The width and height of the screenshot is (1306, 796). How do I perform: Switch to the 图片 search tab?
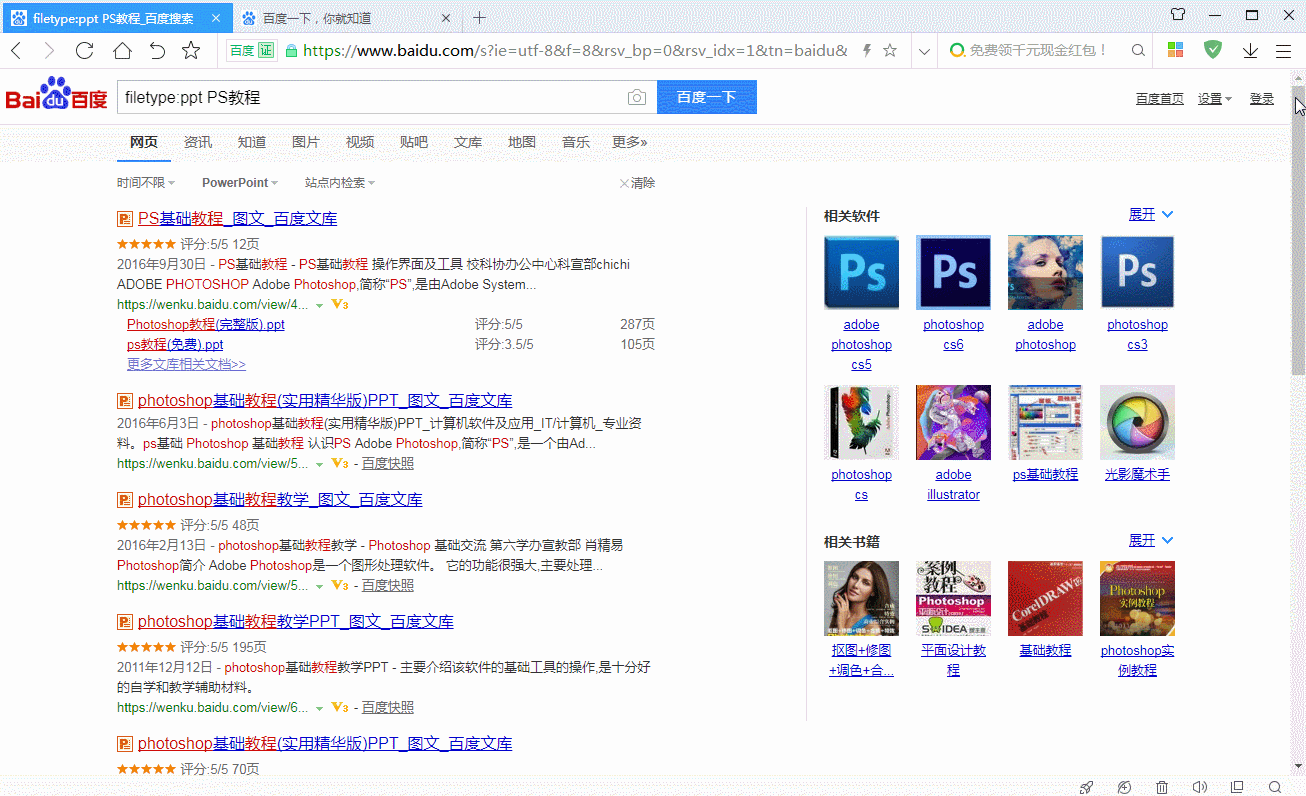[x=305, y=142]
